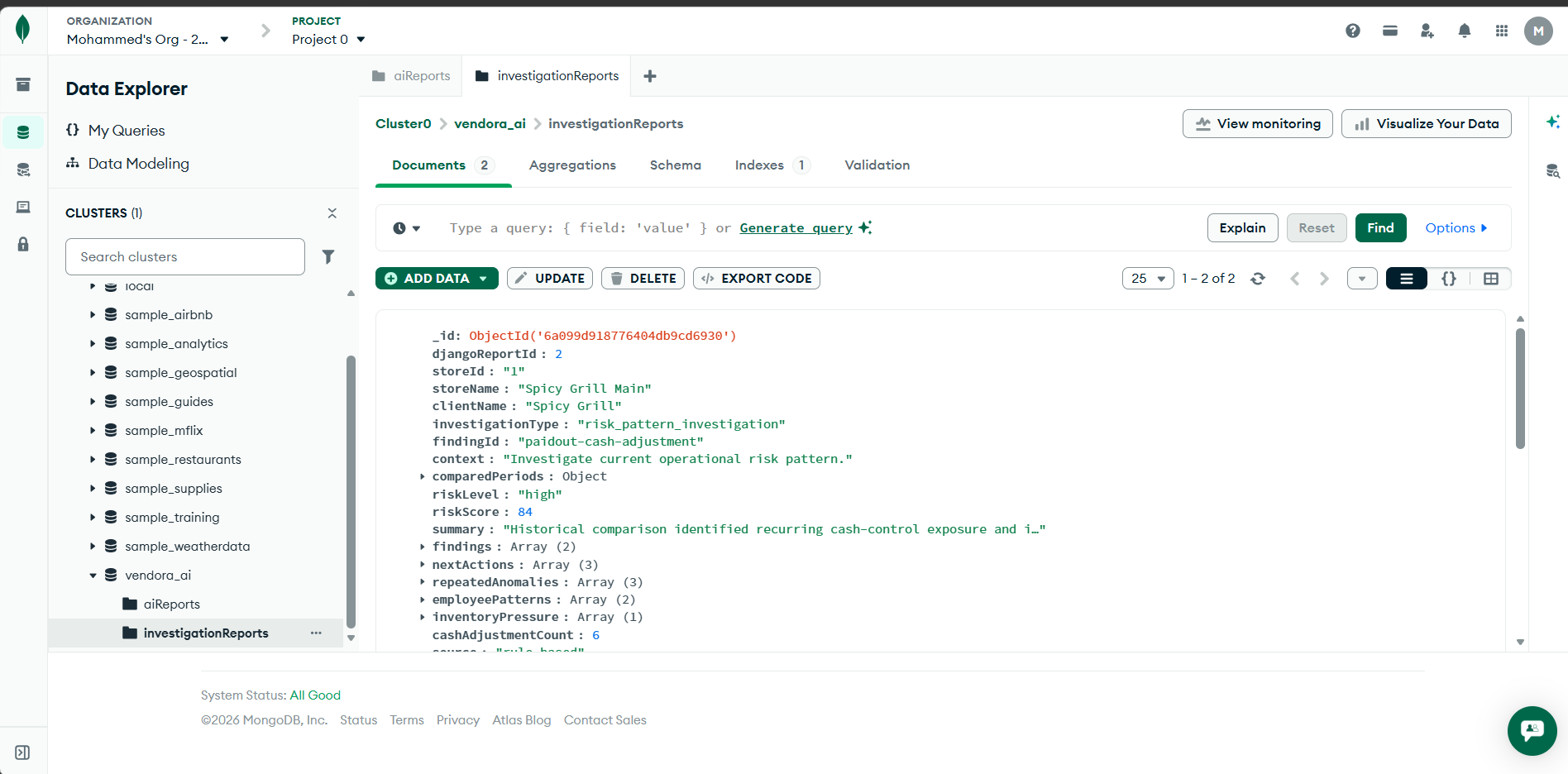Open the support chat bubble

click(x=1532, y=730)
